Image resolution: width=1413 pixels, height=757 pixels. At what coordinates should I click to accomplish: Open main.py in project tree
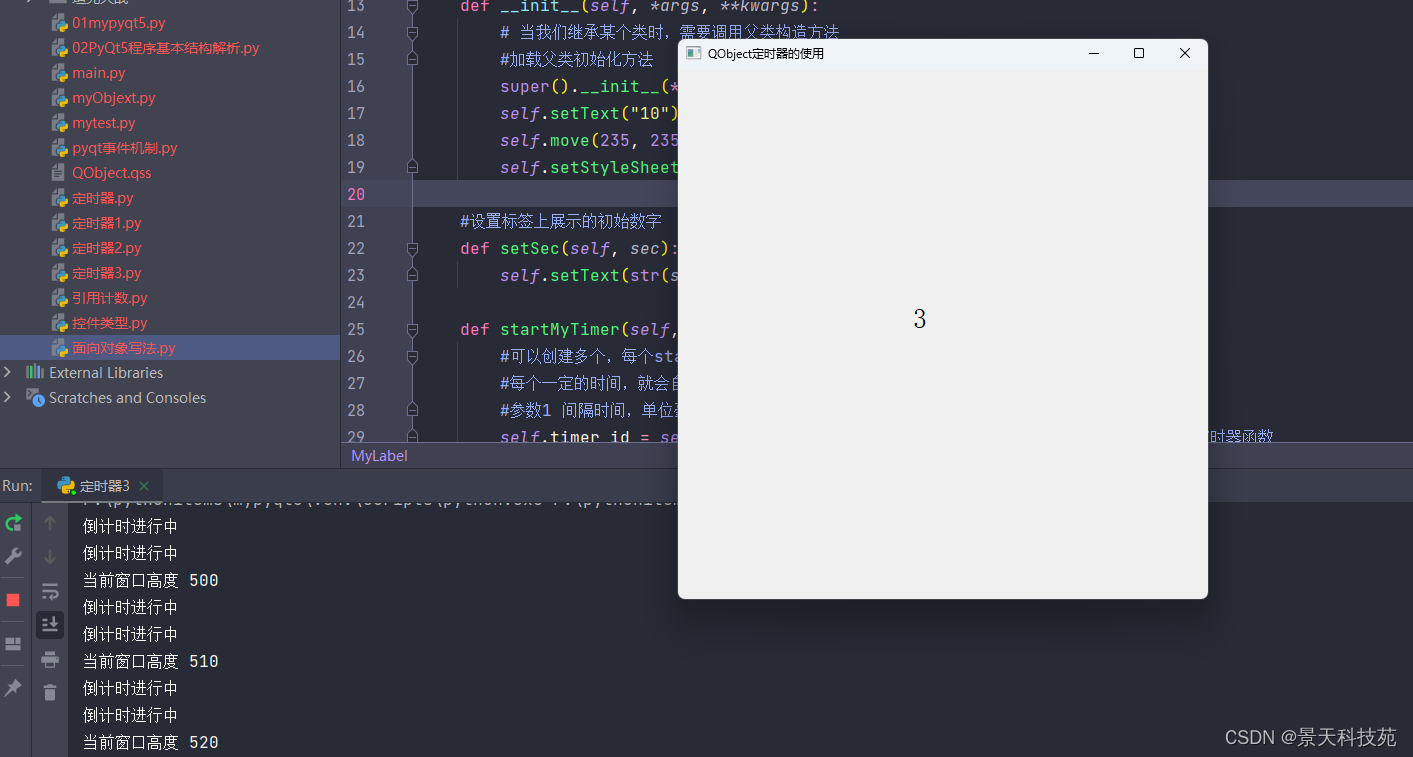coord(99,72)
